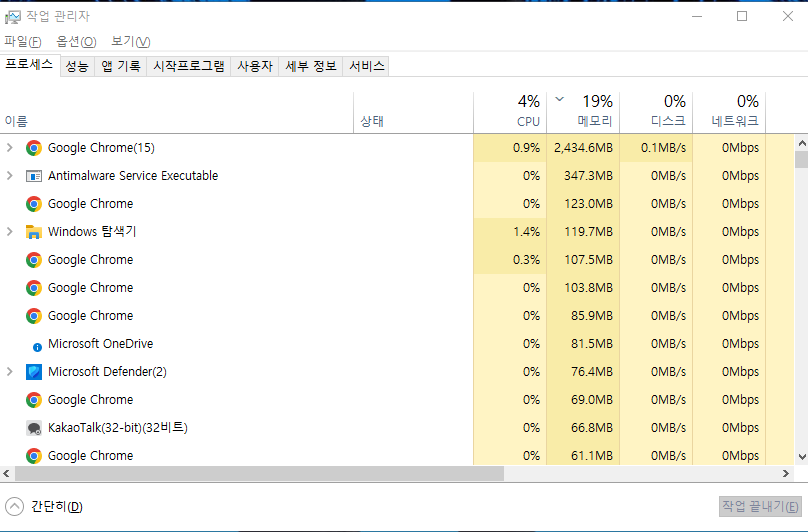Click the Chrome icon in the 123.0MB row
Viewport: 808px width, 532px height.
34,204
